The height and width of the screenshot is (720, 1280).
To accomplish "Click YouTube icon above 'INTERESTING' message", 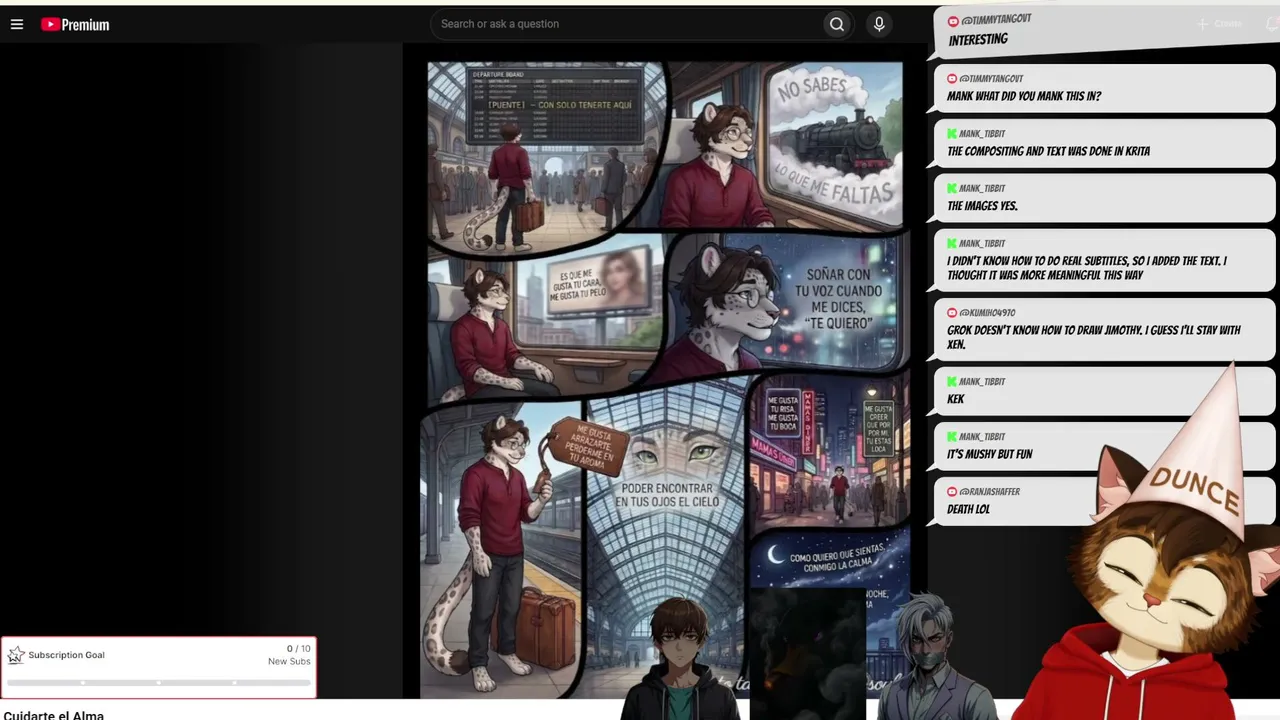I will pos(953,21).
